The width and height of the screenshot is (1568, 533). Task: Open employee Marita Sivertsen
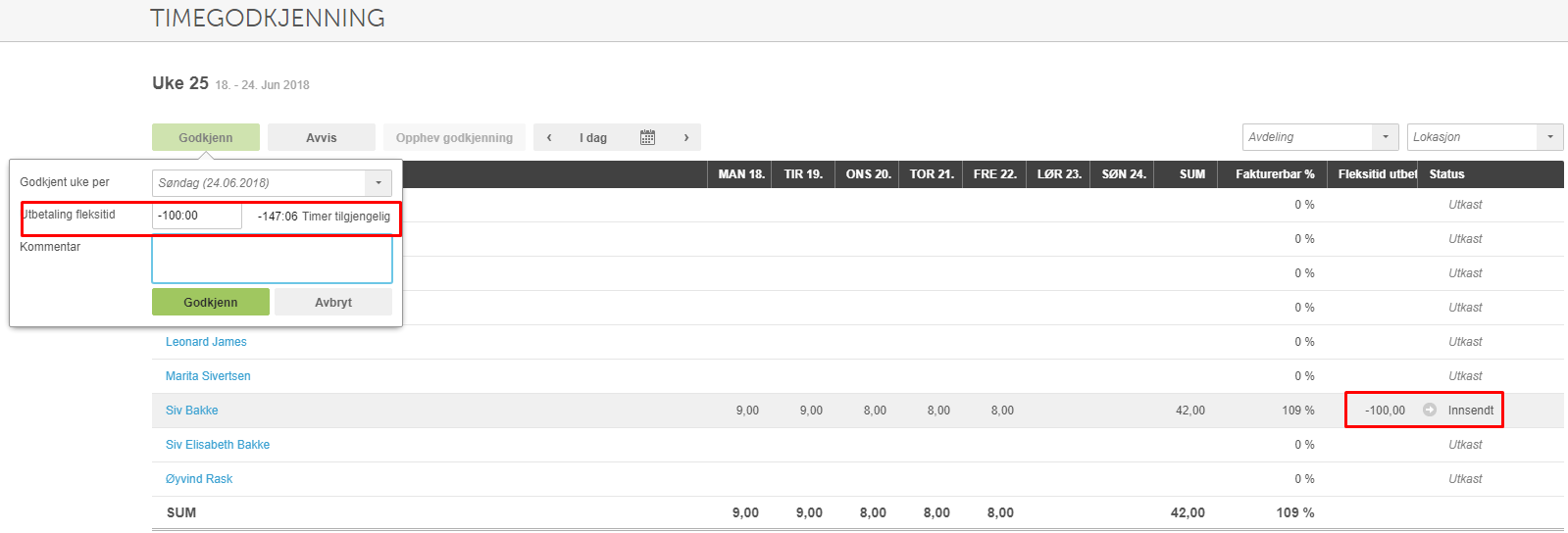(x=208, y=376)
